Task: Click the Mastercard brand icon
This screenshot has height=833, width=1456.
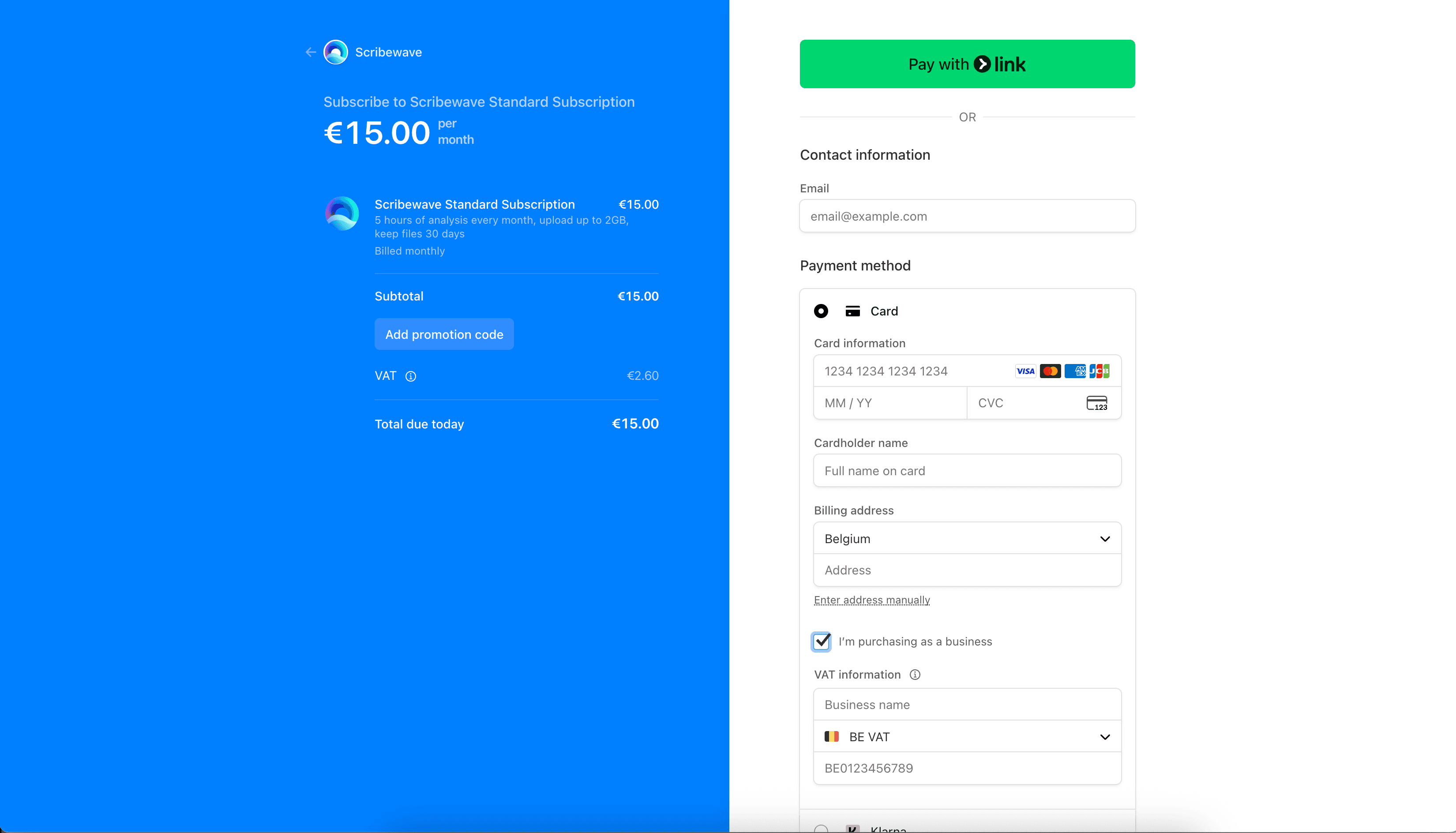Action: pyautogui.click(x=1051, y=371)
